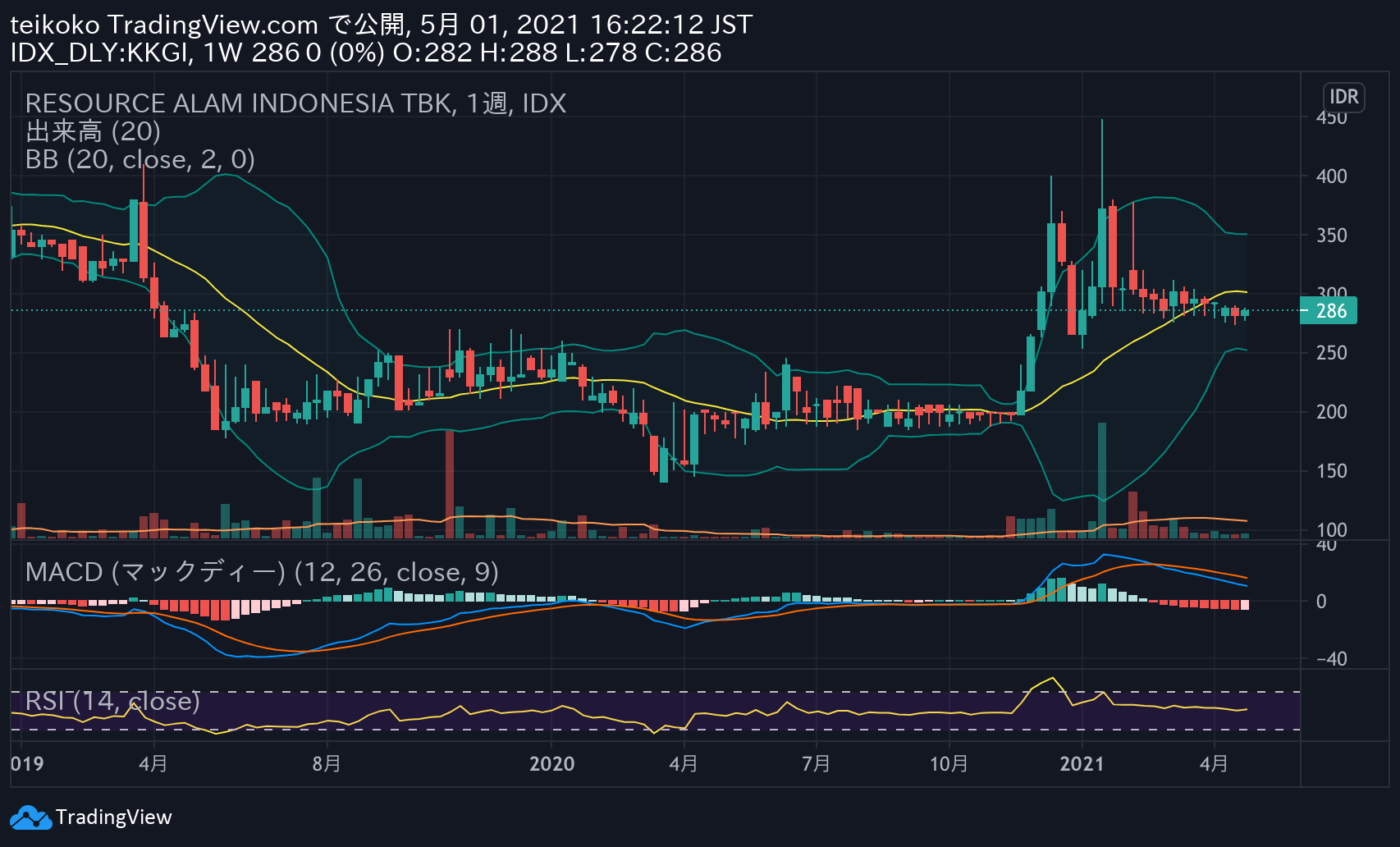This screenshot has width=1400, height=847.
Task: Click the IDX_DLY:KKGI symbol header text
Action: point(100,53)
